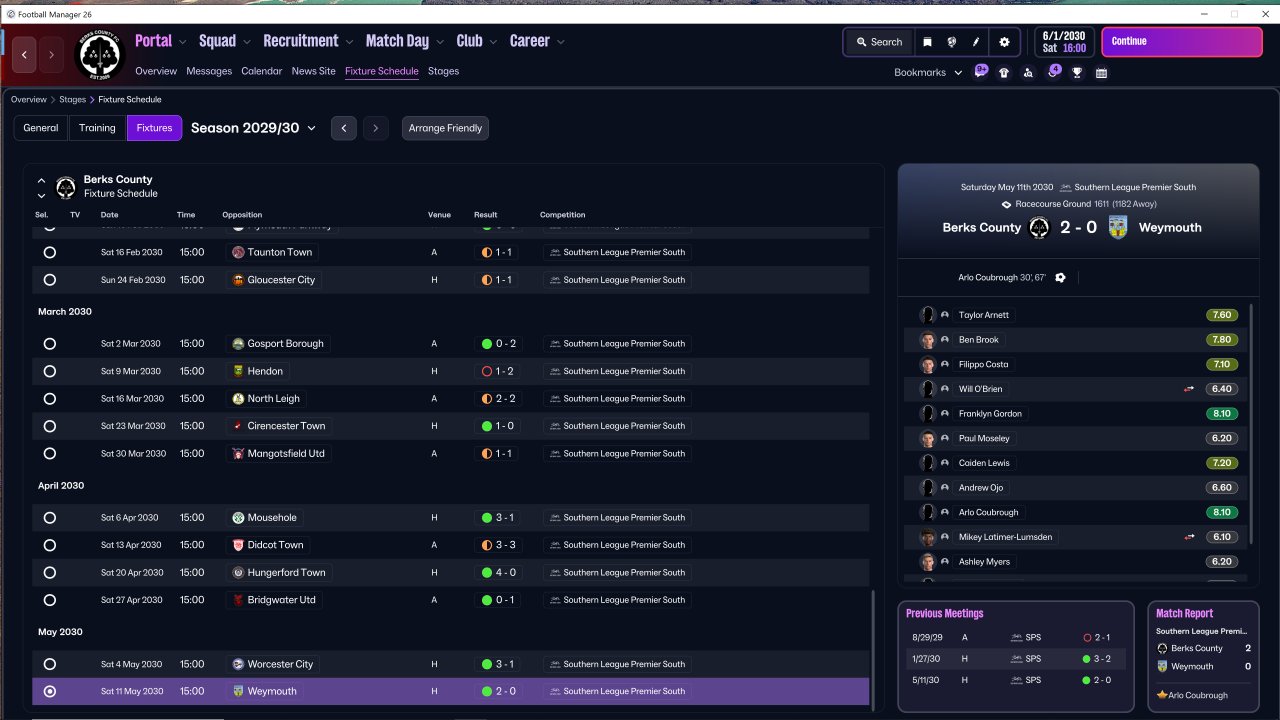Click the substitution arrow icon for Will O'Brien

click(x=1189, y=389)
